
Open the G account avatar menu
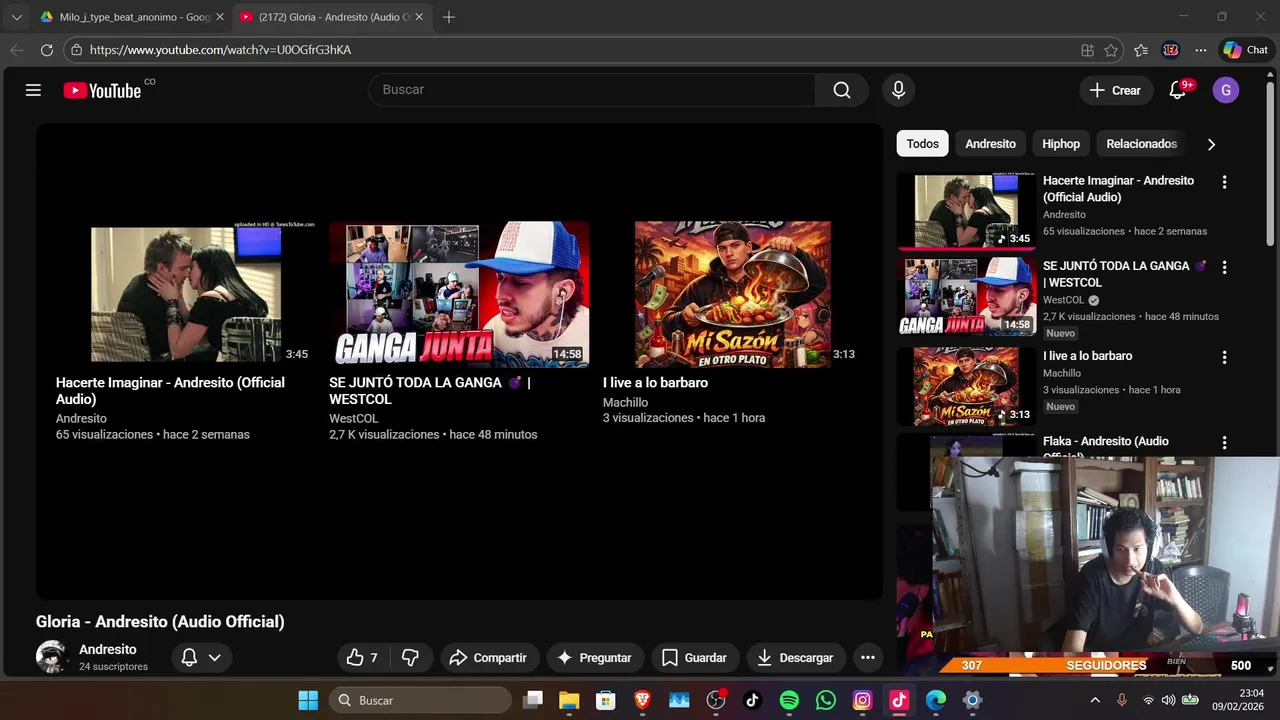click(1226, 90)
